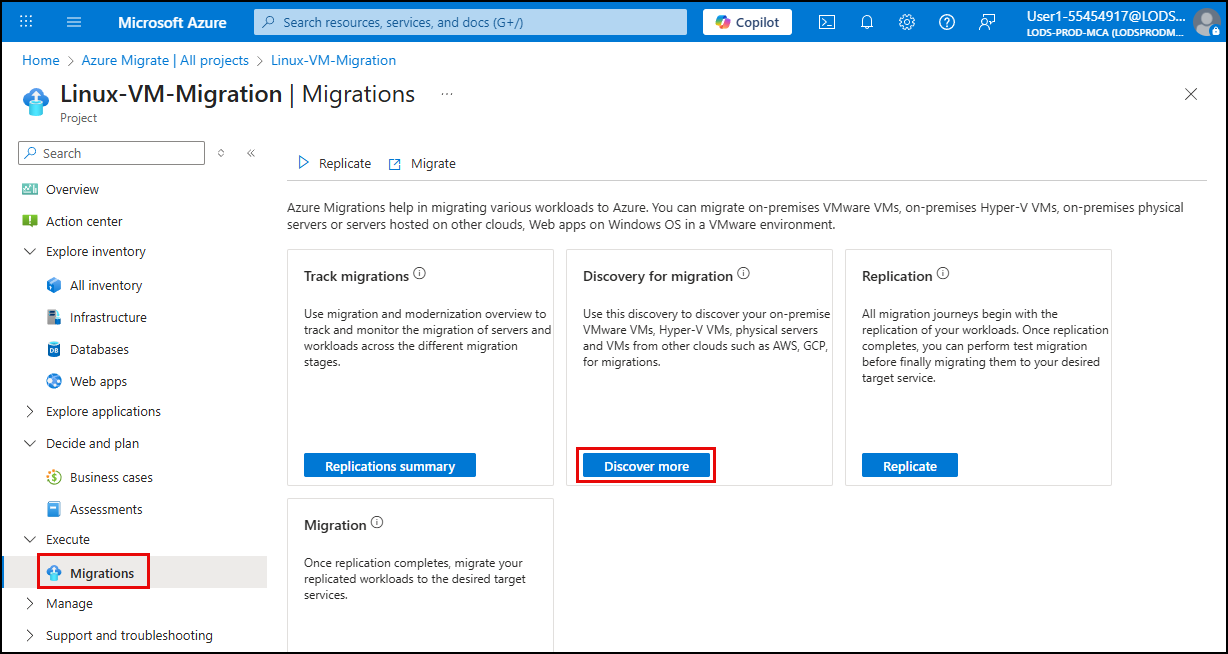This screenshot has height=654, width=1228.
Task: Click the Assessments checklist icon
Action: (x=54, y=509)
